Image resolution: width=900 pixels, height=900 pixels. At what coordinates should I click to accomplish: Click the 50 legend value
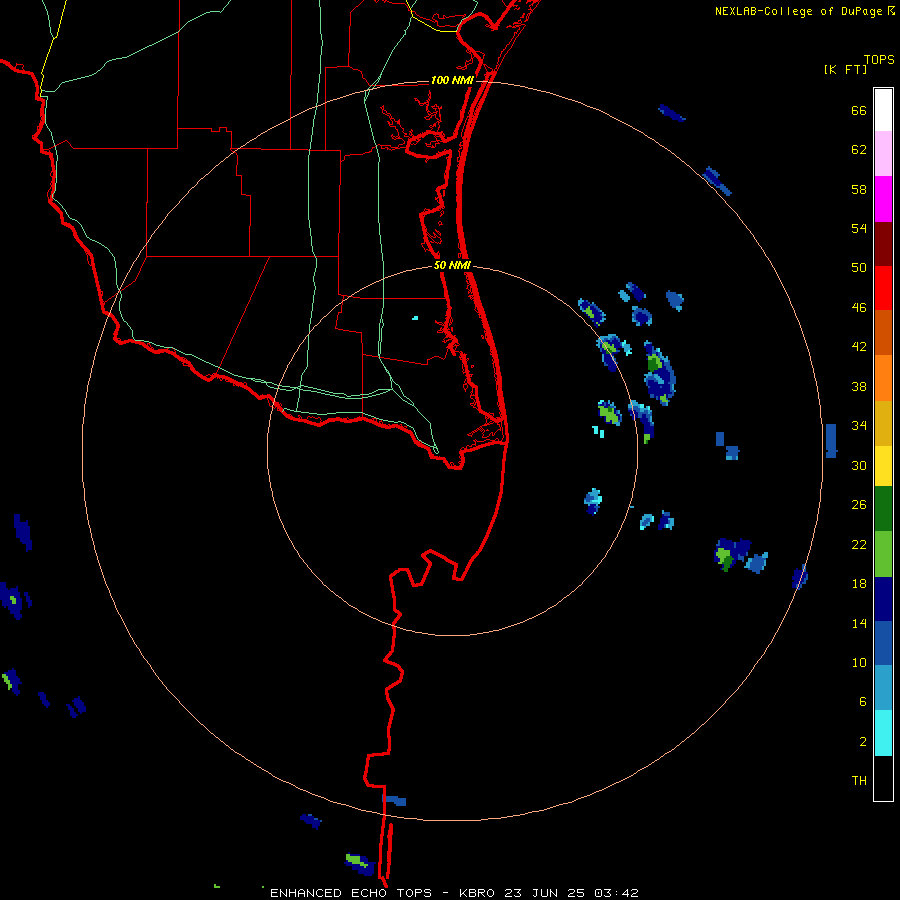tap(859, 267)
